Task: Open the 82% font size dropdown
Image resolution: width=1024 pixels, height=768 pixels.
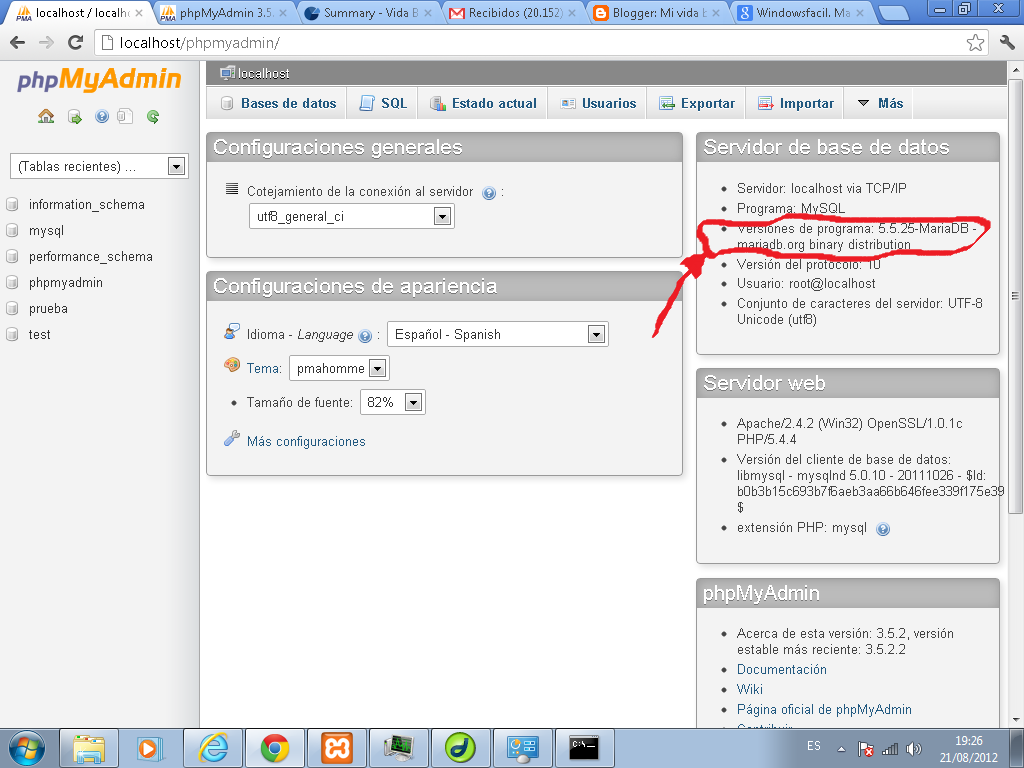Action: (x=392, y=402)
